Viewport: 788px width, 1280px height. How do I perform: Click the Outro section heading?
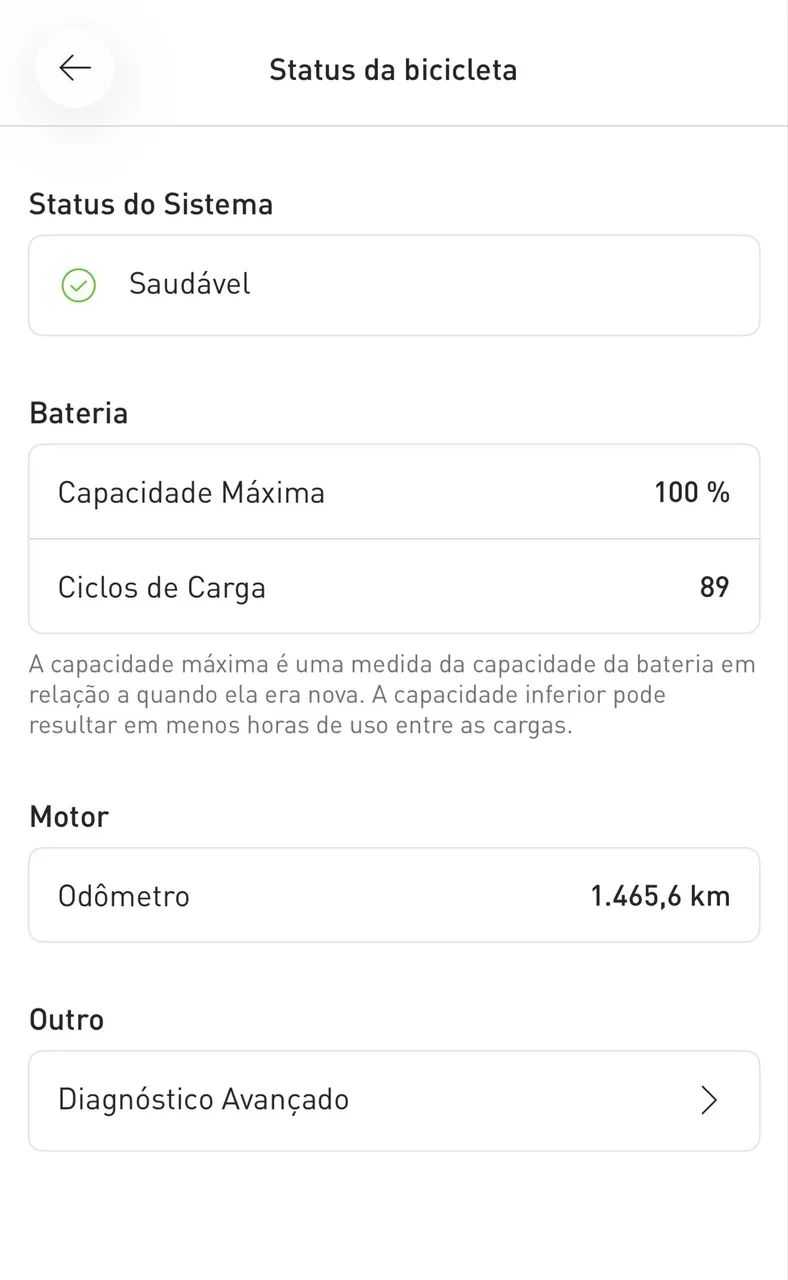pos(67,1019)
